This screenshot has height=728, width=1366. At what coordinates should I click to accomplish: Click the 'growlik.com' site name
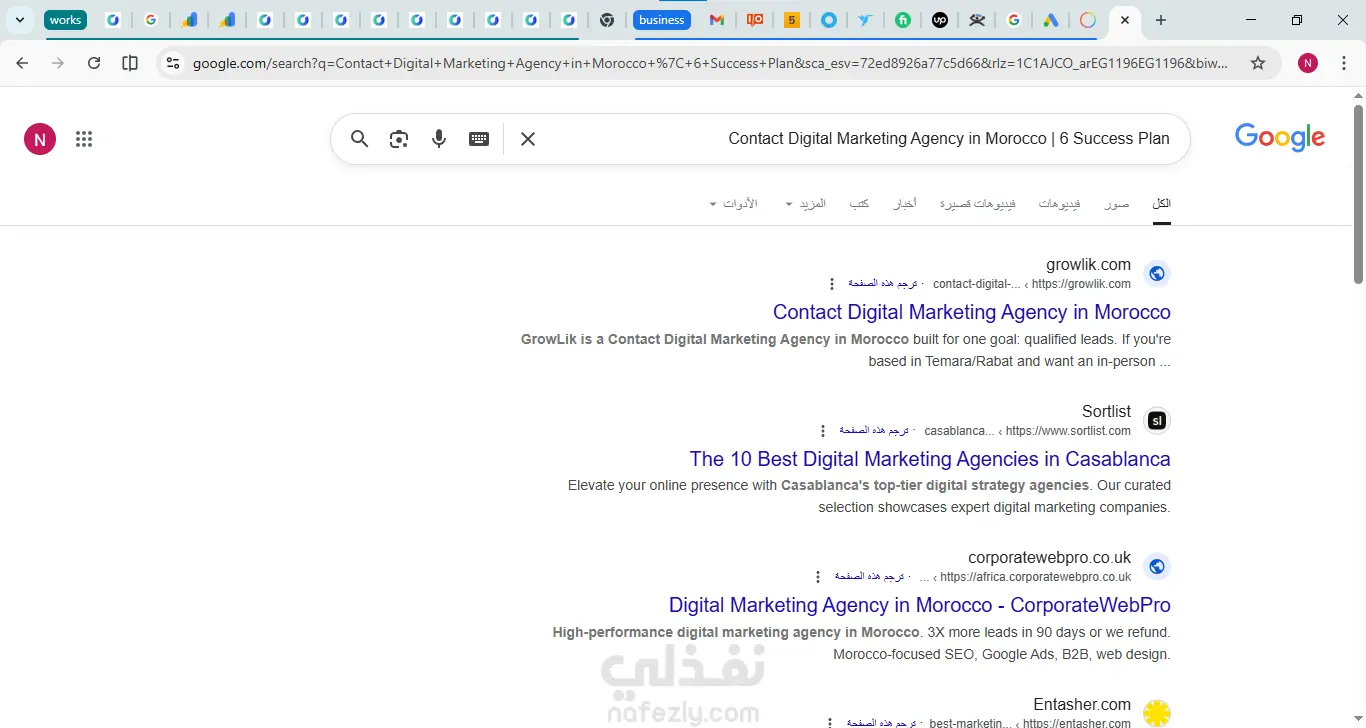point(1088,265)
